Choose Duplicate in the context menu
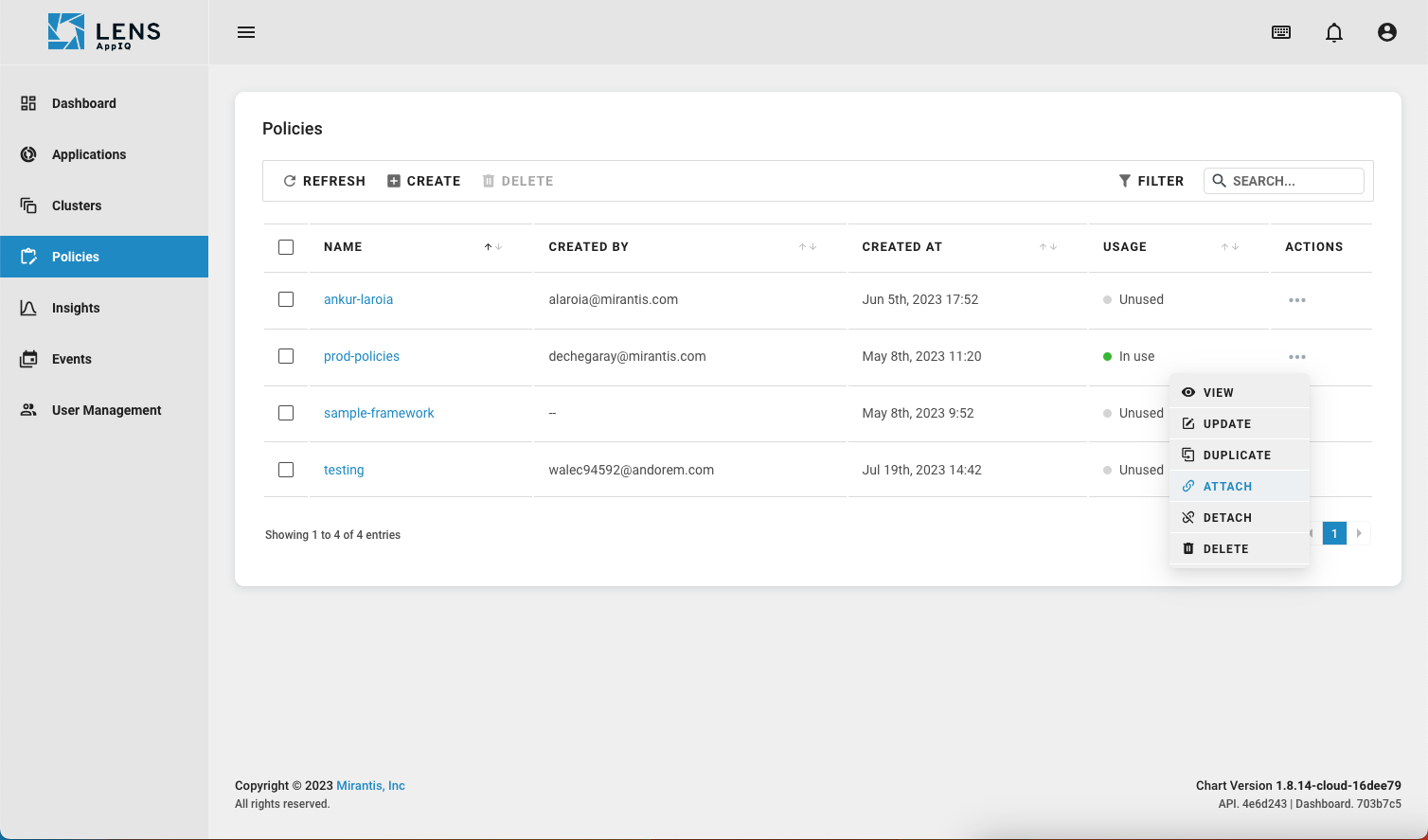1428x840 pixels. pos(1240,455)
